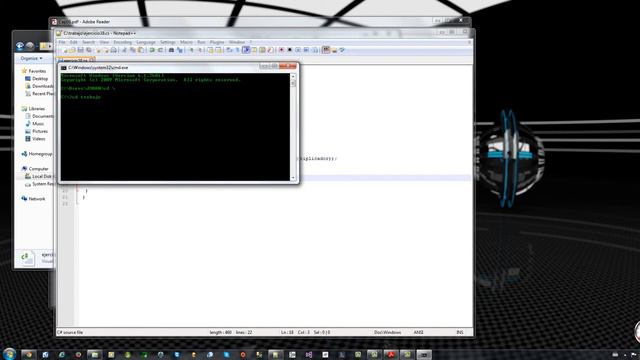Open the Settings menu
This screenshot has width=640, height=360.
click(x=167, y=42)
